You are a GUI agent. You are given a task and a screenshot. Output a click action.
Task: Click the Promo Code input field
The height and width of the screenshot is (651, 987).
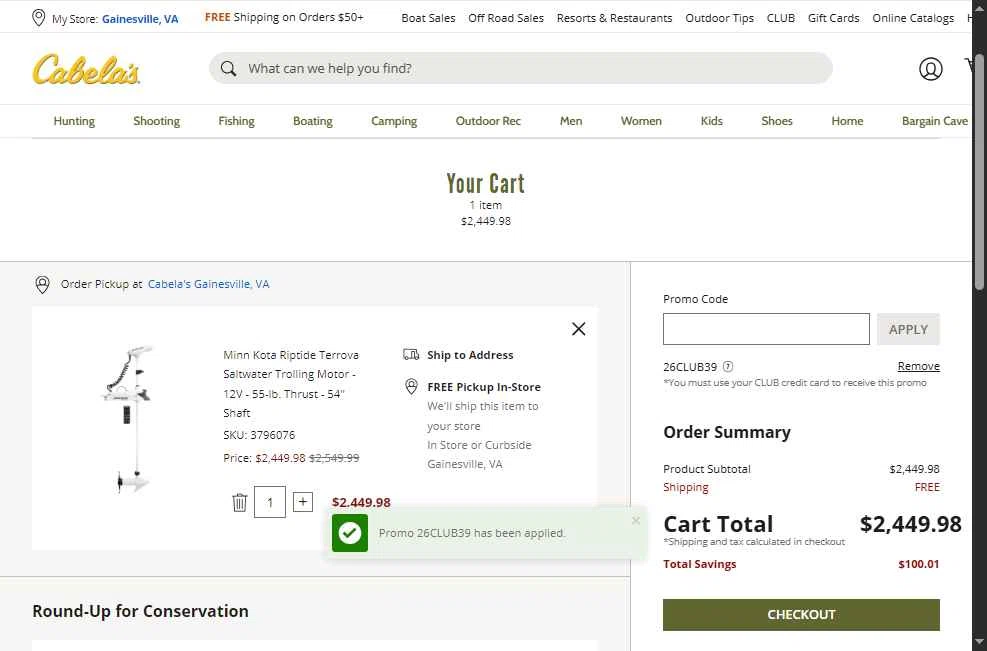(x=766, y=329)
